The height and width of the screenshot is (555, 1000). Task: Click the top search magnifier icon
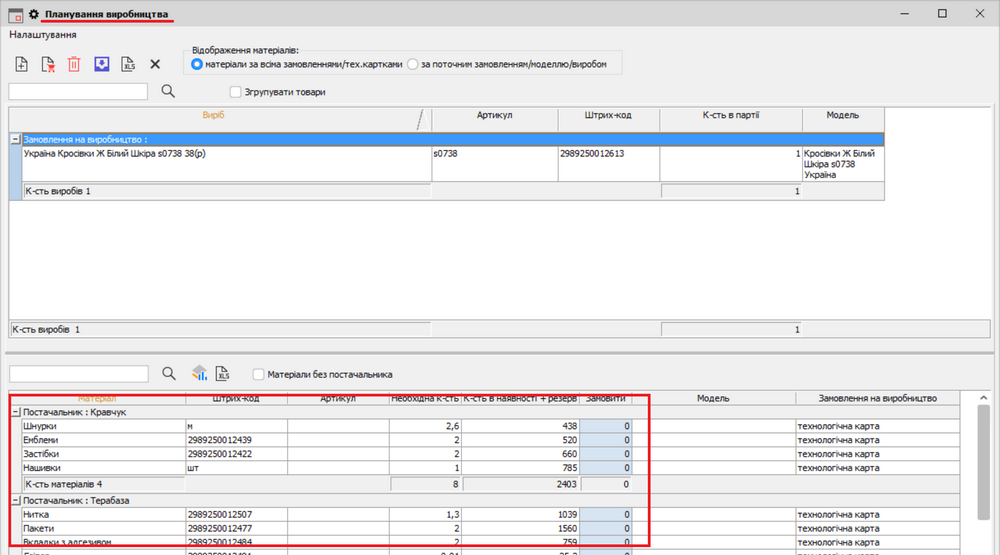(x=168, y=91)
